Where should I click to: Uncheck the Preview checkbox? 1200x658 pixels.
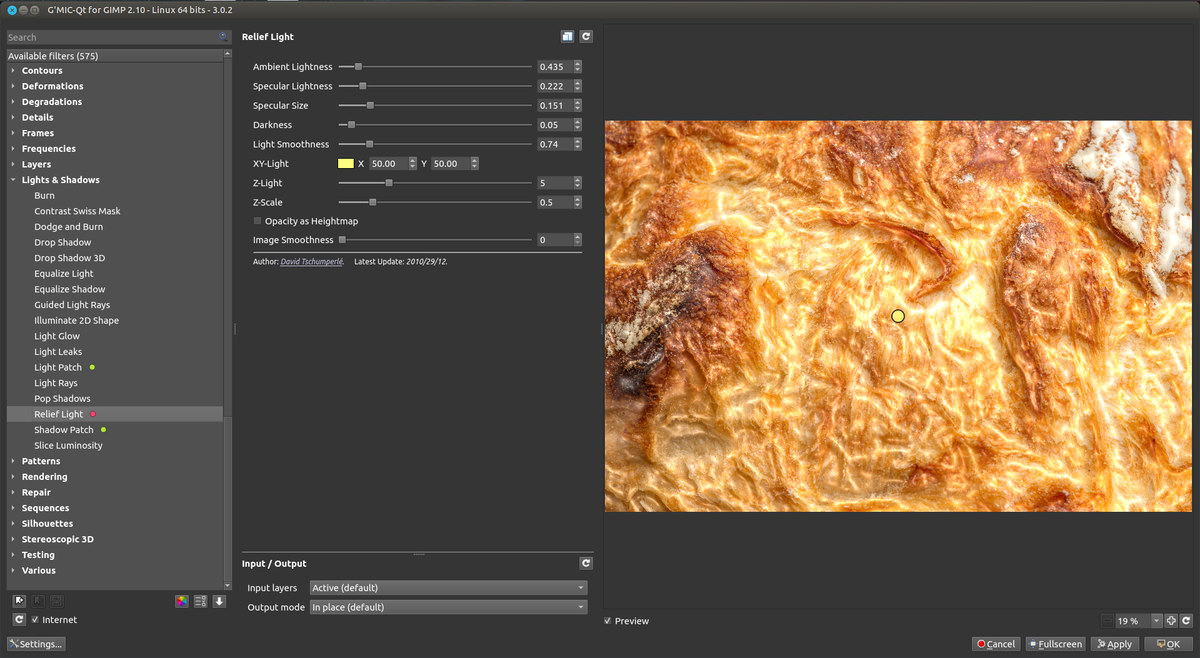tap(608, 621)
